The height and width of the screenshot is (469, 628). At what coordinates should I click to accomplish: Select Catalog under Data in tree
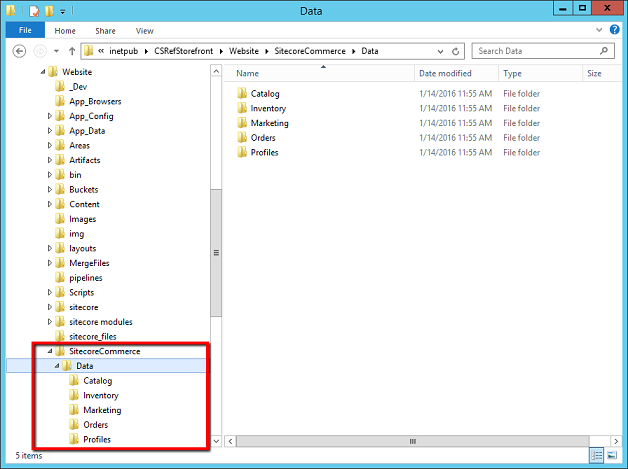pyautogui.click(x=98, y=381)
